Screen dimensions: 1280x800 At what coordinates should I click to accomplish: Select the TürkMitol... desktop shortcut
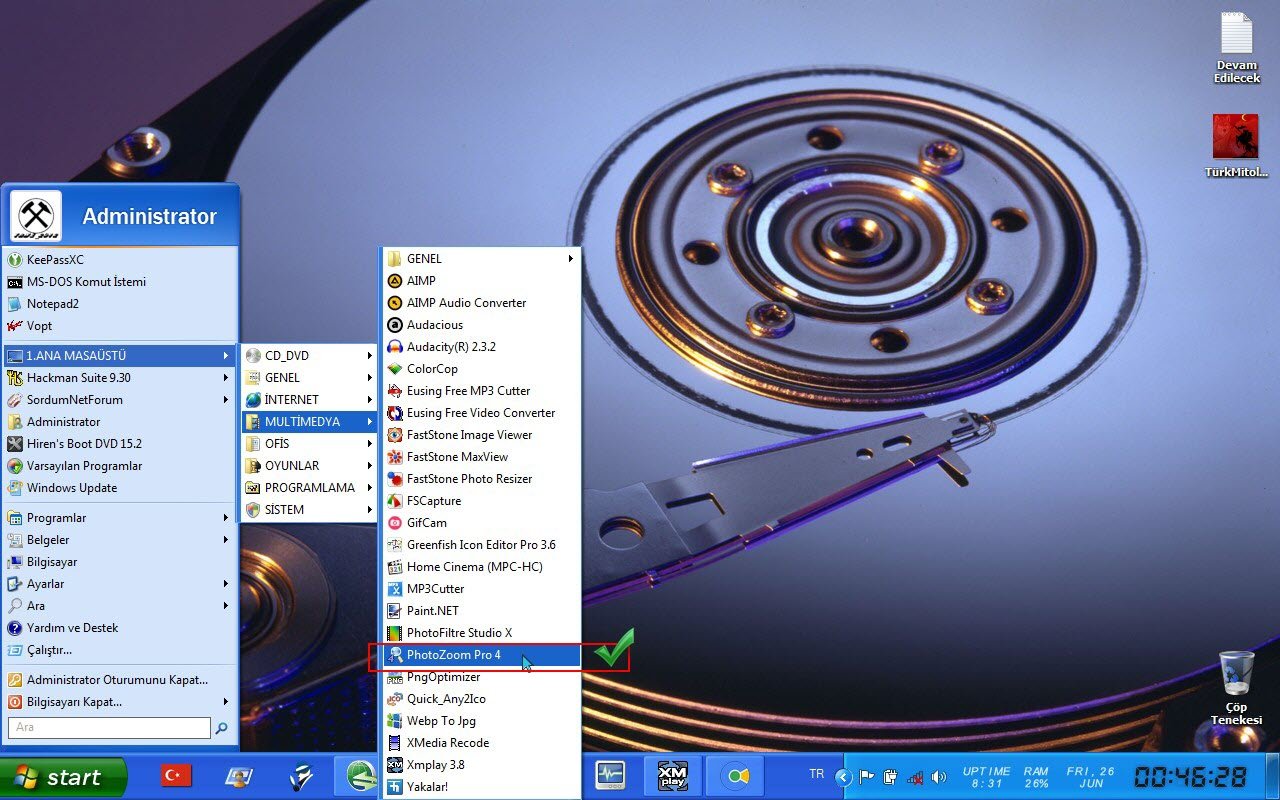point(1237,145)
